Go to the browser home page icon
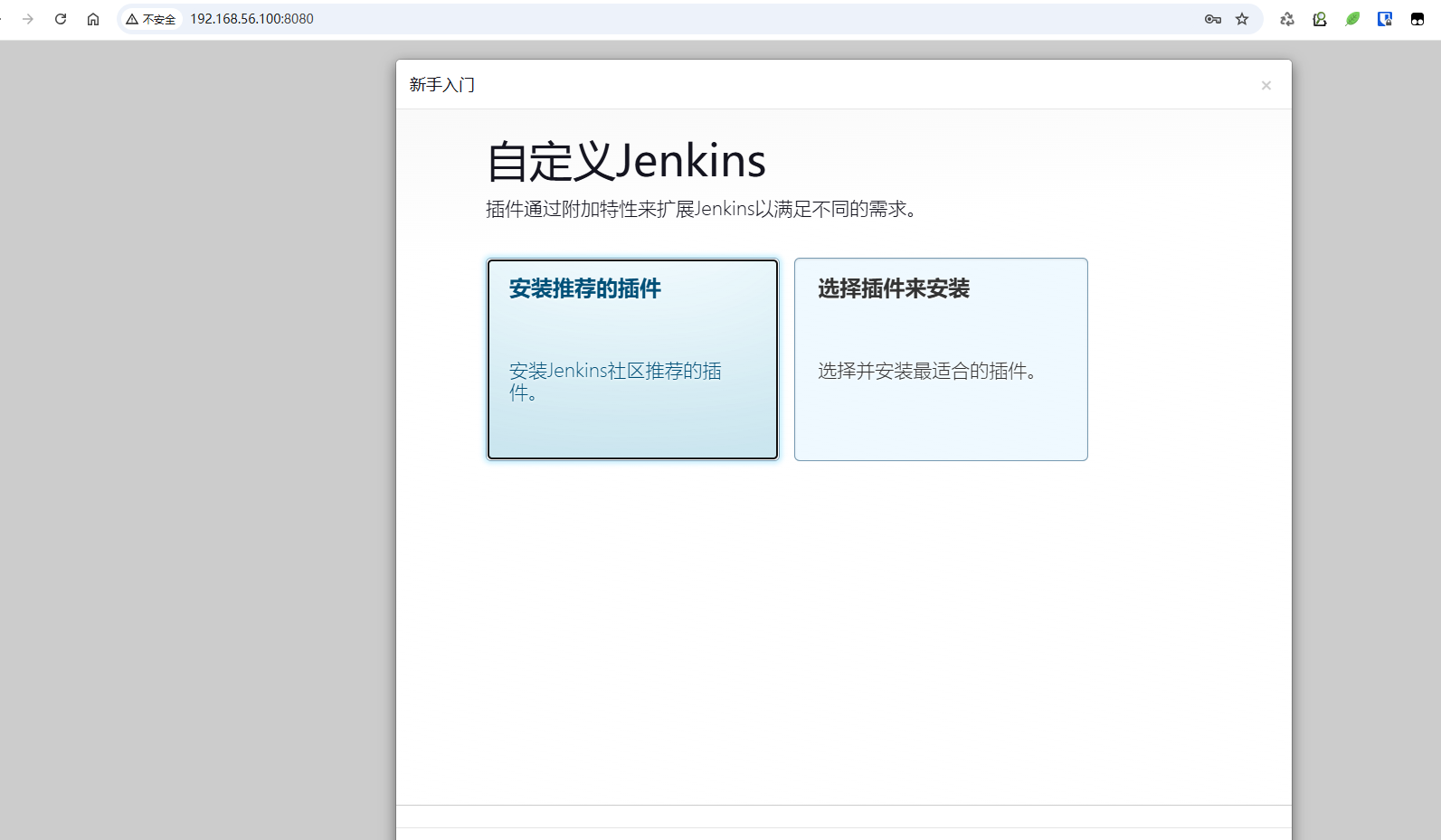The image size is (1441, 840). [x=93, y=19]
